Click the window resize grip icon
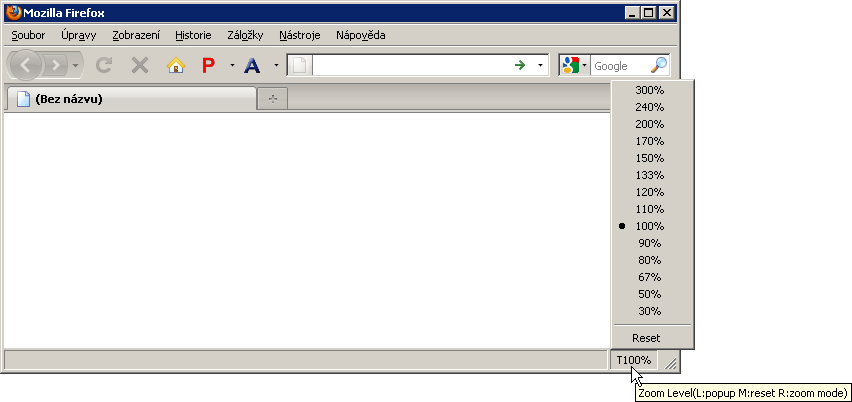Viewport: 852px width, 402px height. [670, 363]
